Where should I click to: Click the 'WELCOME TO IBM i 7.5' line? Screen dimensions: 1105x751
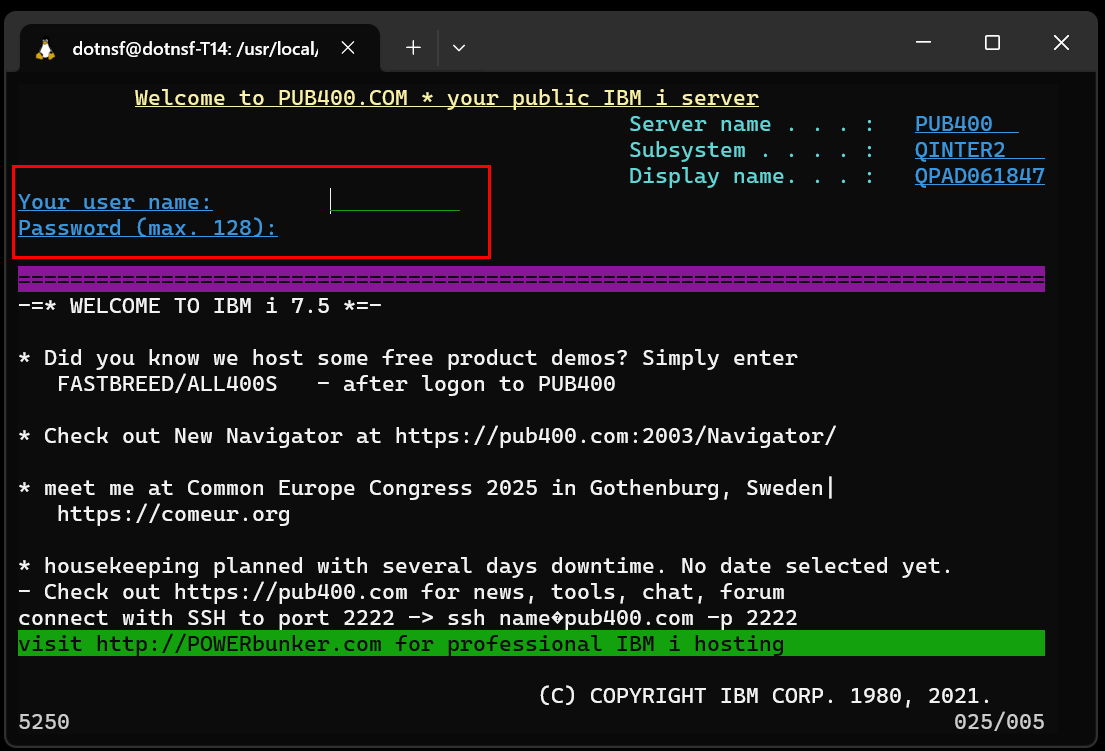pos(199,306)
